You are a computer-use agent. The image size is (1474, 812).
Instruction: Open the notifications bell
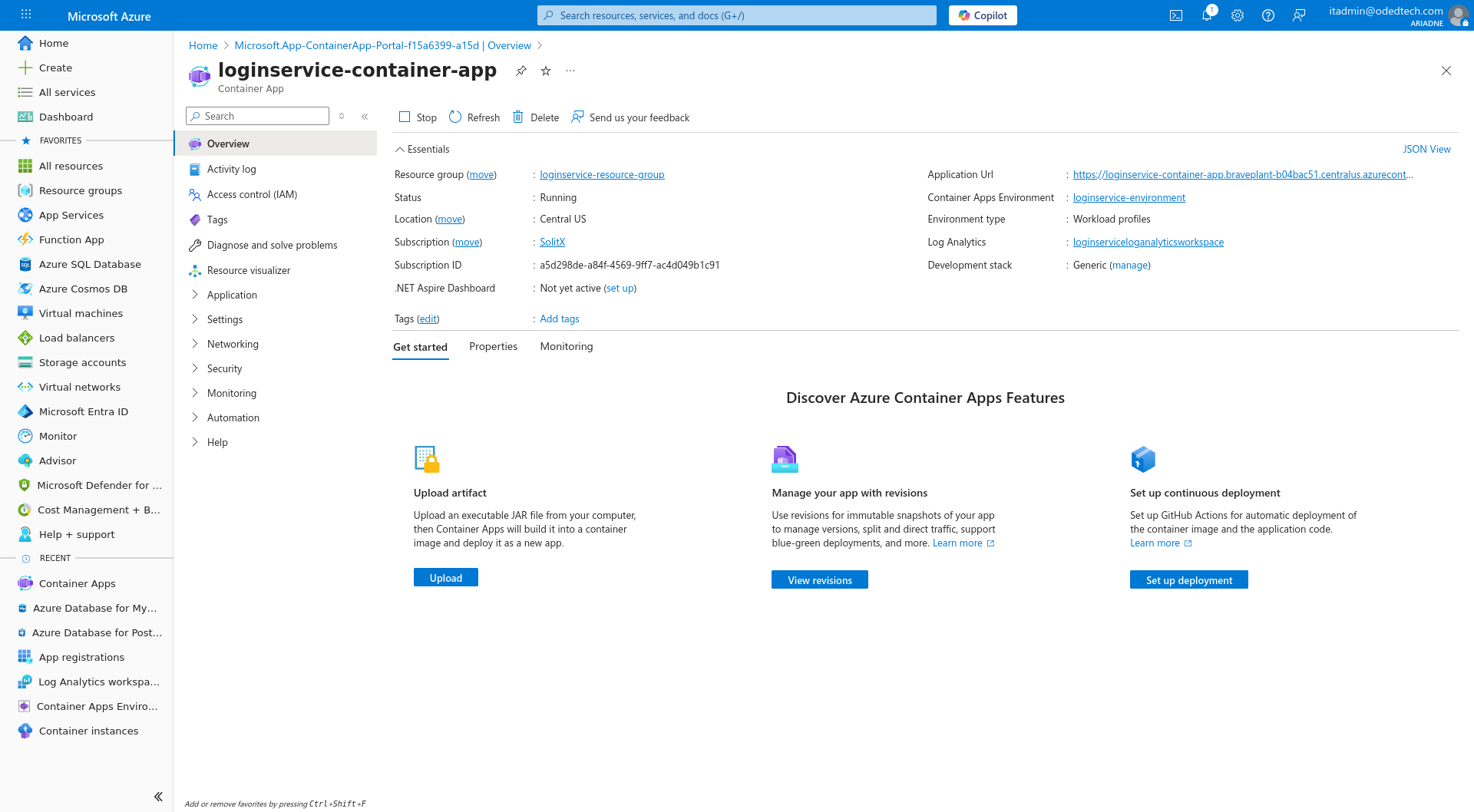1207,15
